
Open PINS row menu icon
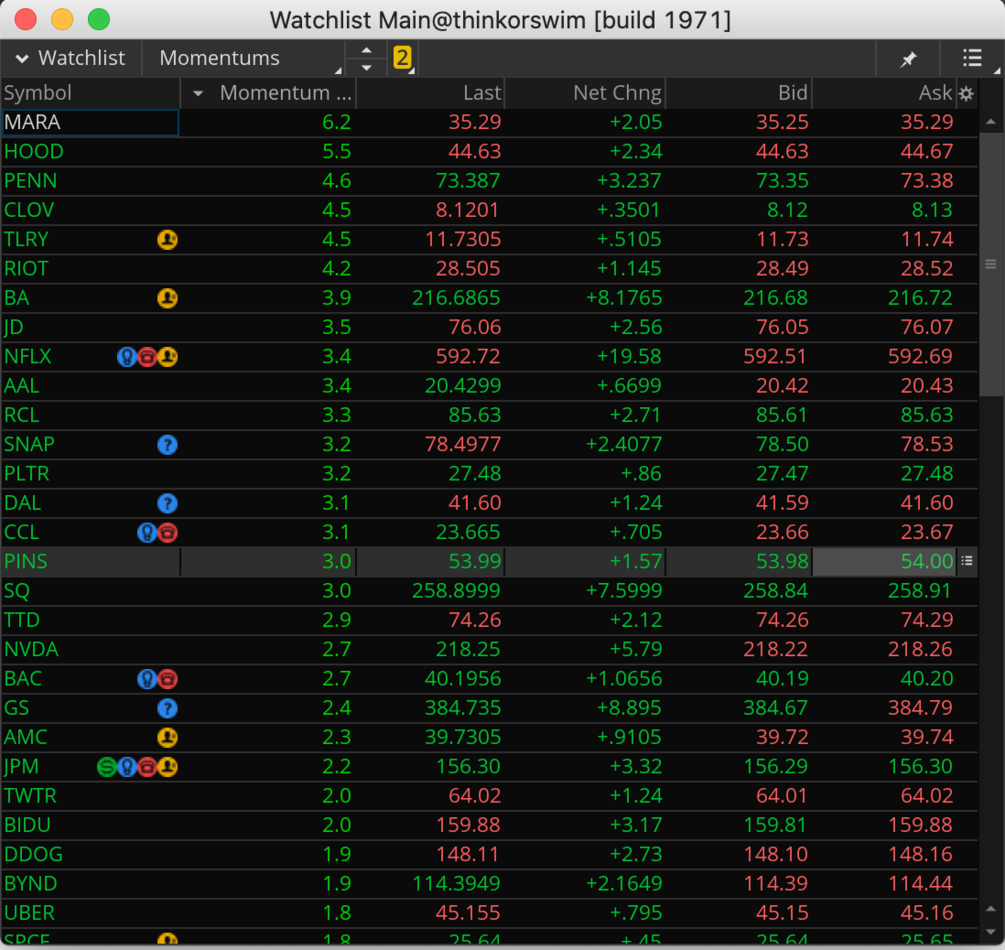(967, 561)
